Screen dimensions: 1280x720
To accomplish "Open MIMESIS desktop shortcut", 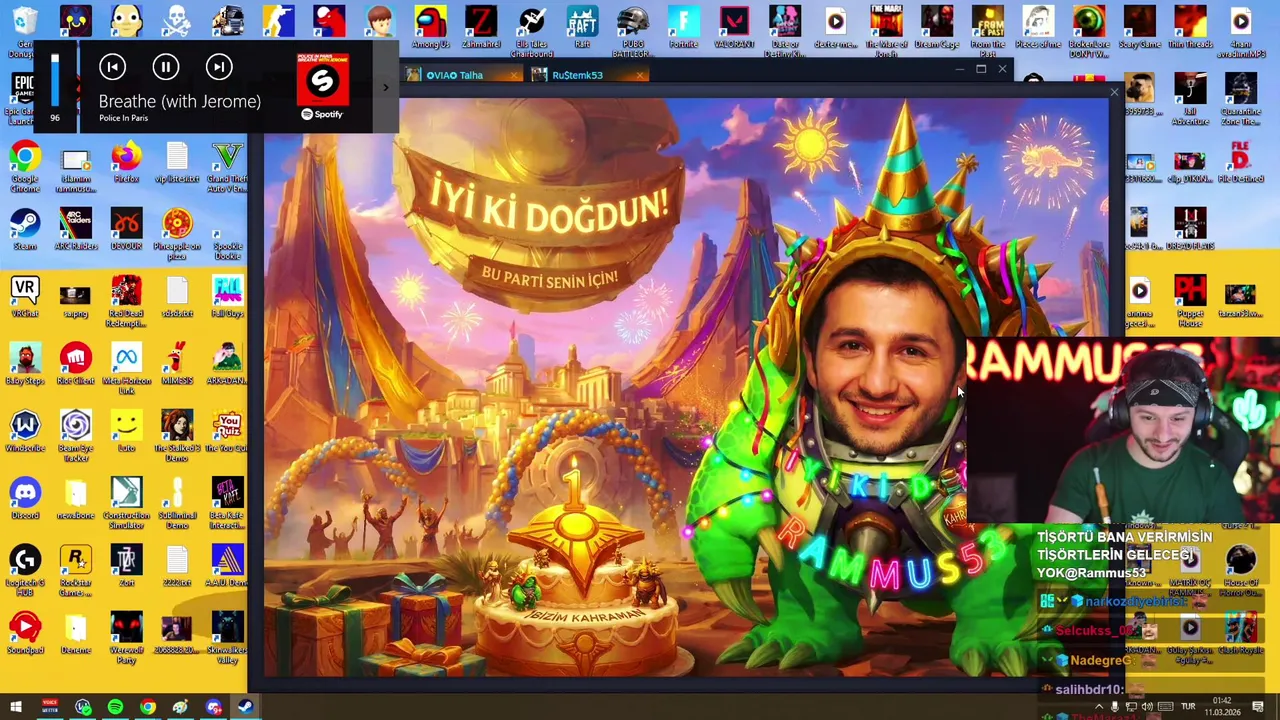I will [177, 365].
